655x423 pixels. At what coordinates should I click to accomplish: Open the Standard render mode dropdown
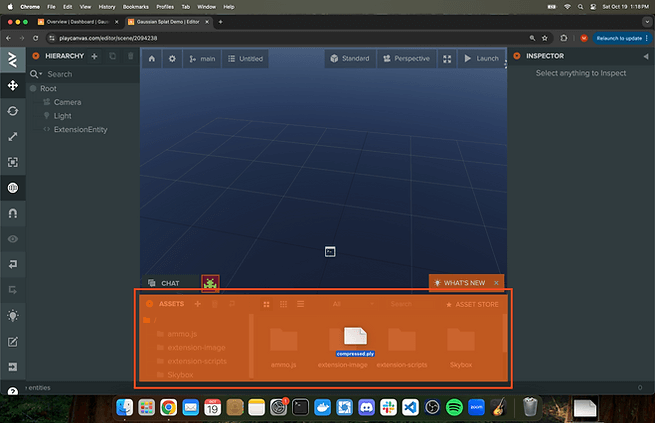tap(349, 59)
